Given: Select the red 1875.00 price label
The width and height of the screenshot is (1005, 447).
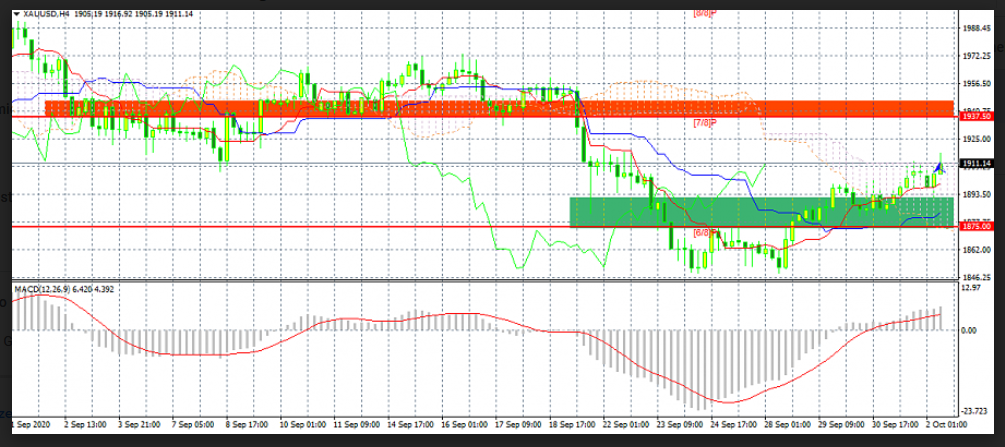Looking at the screenshot, I should pyautogui.click(x=974, y=227).
